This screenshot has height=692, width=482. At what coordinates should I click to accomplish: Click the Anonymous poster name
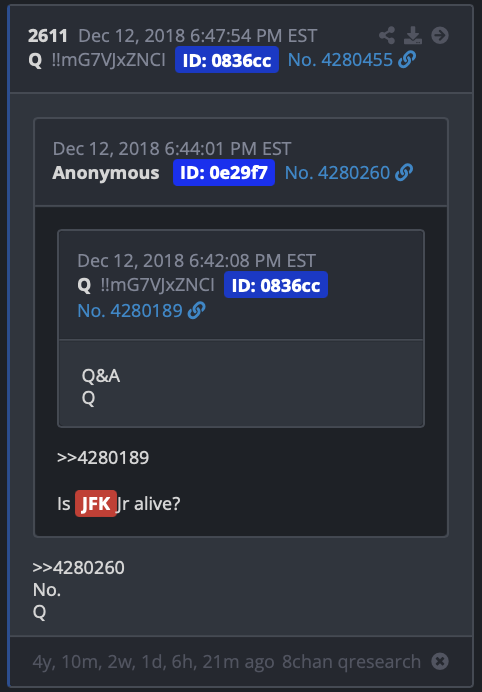click(105, 173)
